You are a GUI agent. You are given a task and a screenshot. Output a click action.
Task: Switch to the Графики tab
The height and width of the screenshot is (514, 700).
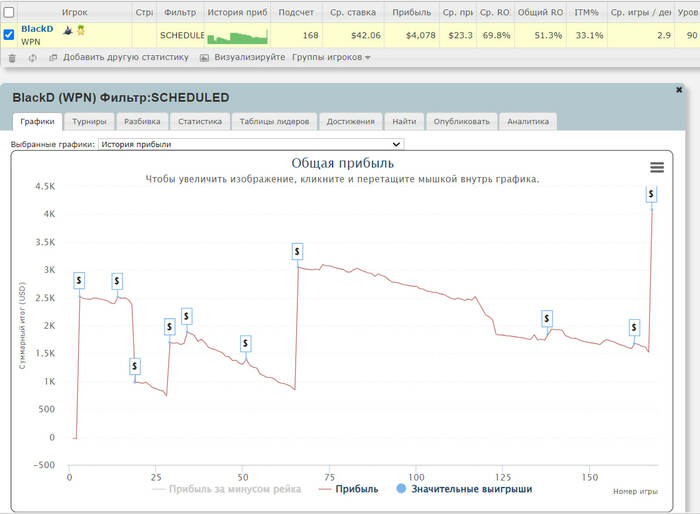37,121
